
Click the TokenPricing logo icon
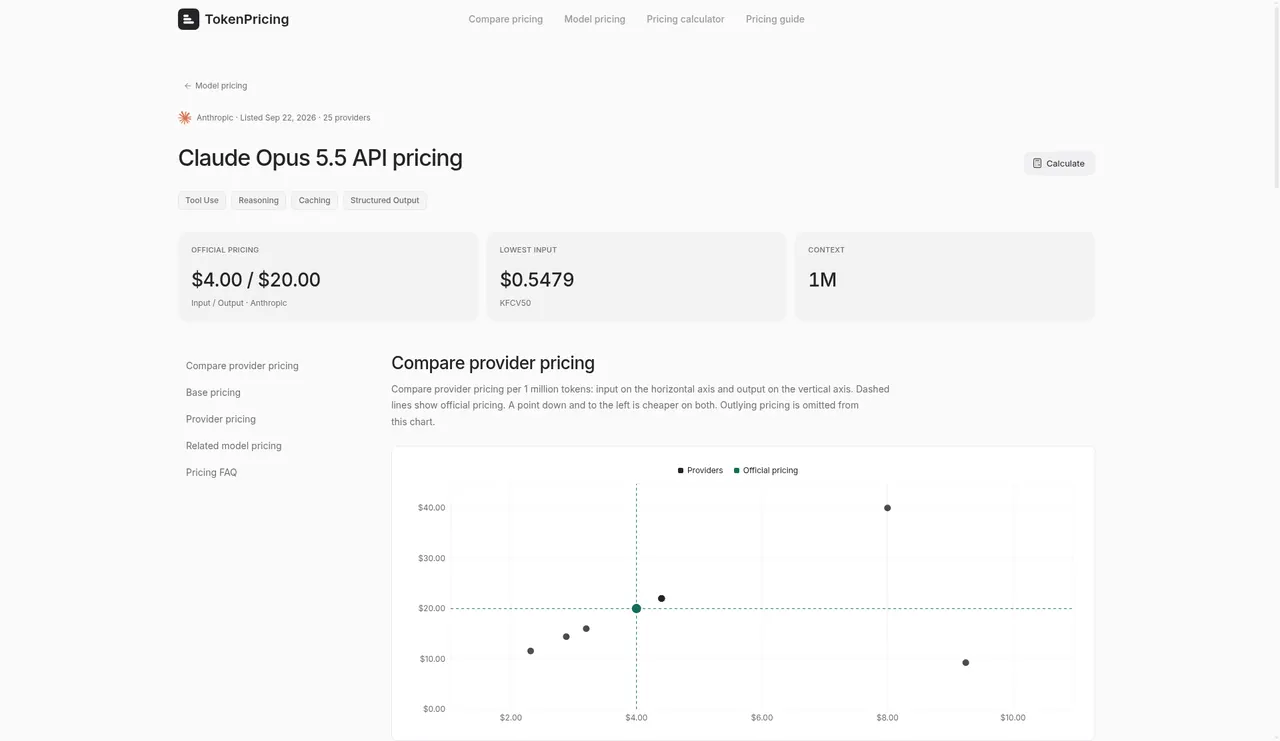188,19
